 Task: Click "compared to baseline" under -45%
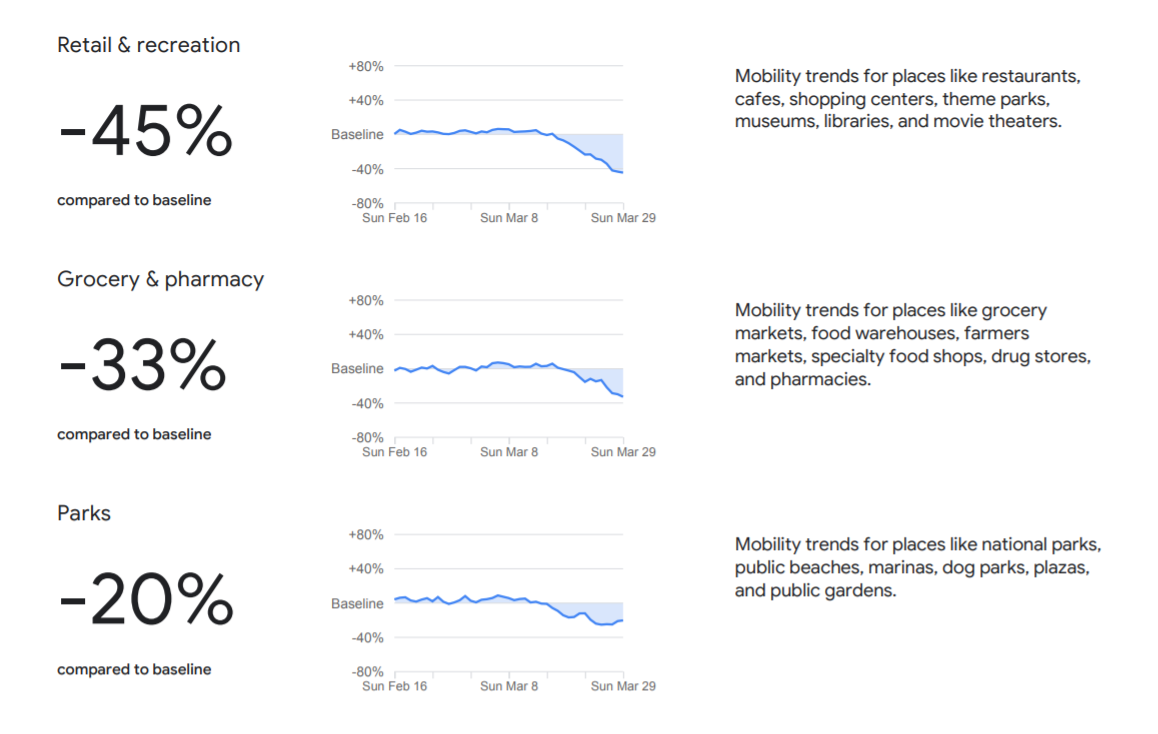(x=134, y=200)
